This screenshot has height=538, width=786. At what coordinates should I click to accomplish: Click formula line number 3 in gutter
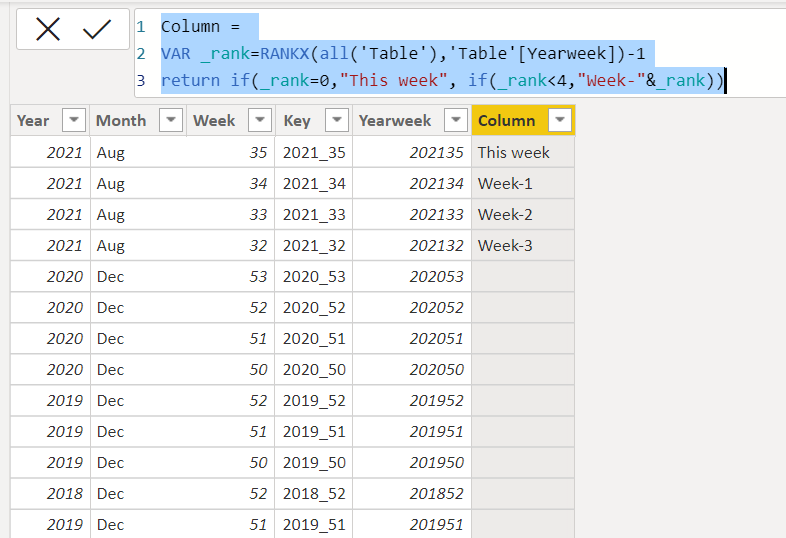click(x=141, y=81)
